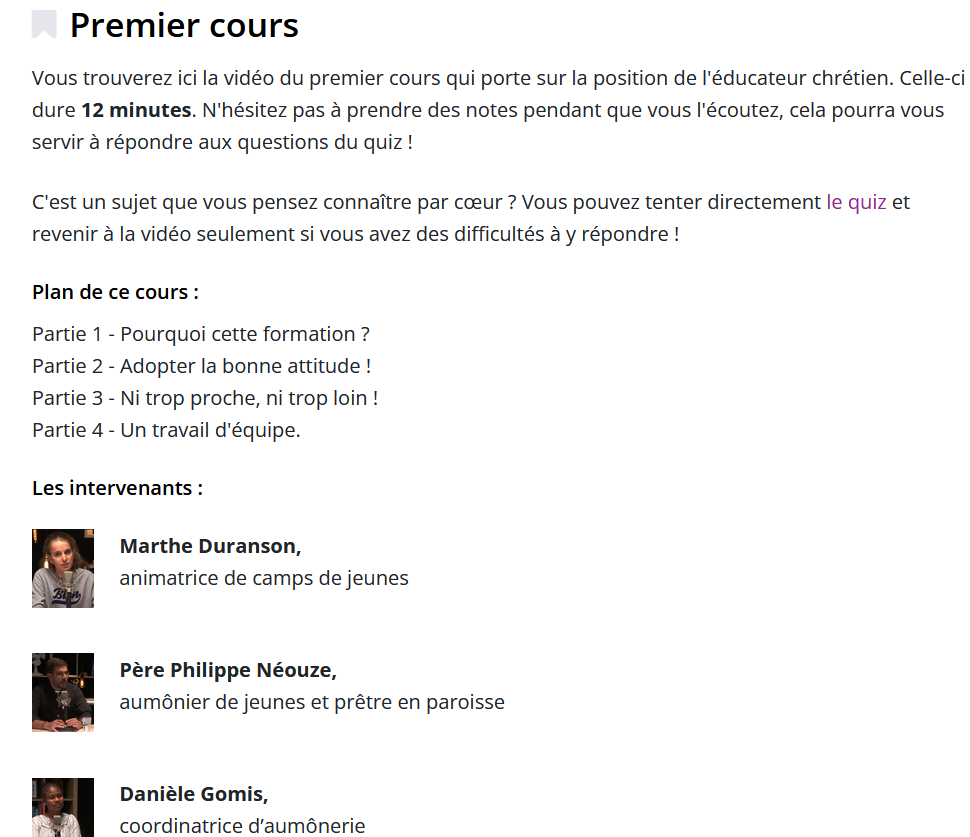Click the "coordinatrice d'aumônerie" description
Screen dimensions: 970x837
242,826
